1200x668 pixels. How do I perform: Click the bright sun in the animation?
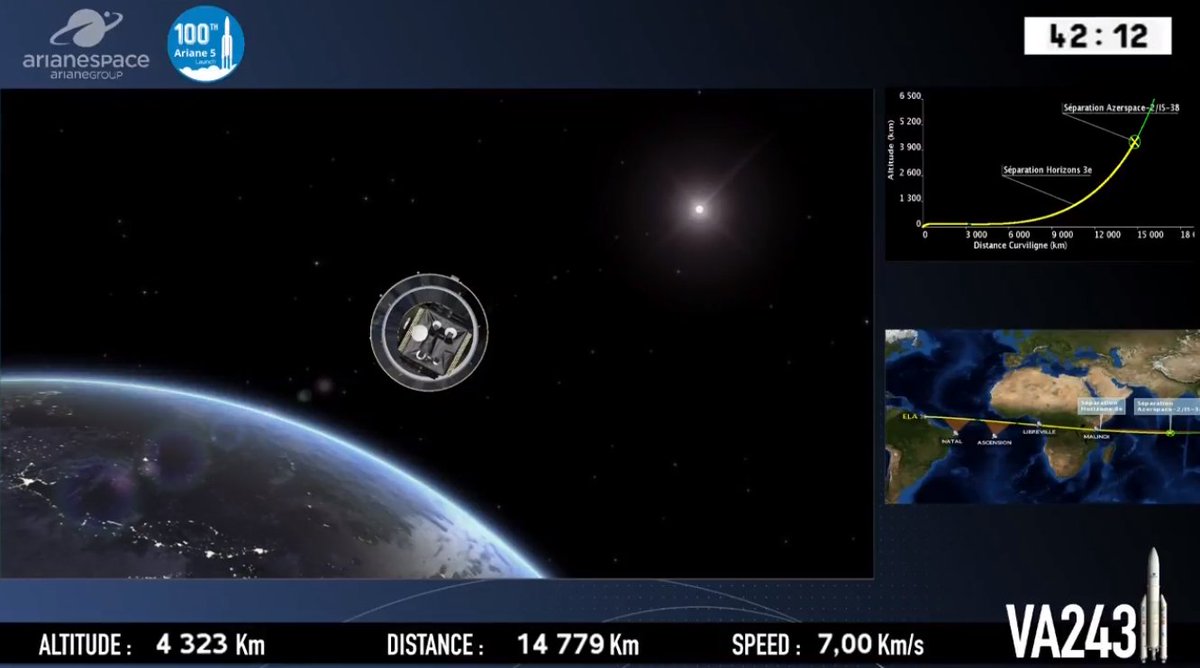tap(699, 210)
